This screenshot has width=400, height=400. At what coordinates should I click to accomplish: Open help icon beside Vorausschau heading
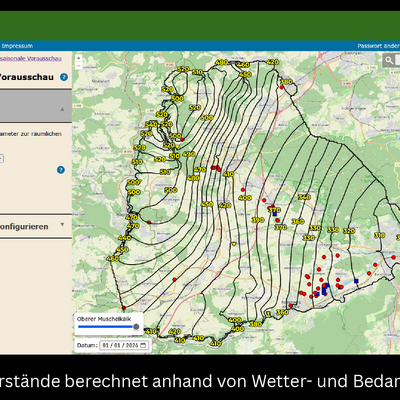[64, 77]
